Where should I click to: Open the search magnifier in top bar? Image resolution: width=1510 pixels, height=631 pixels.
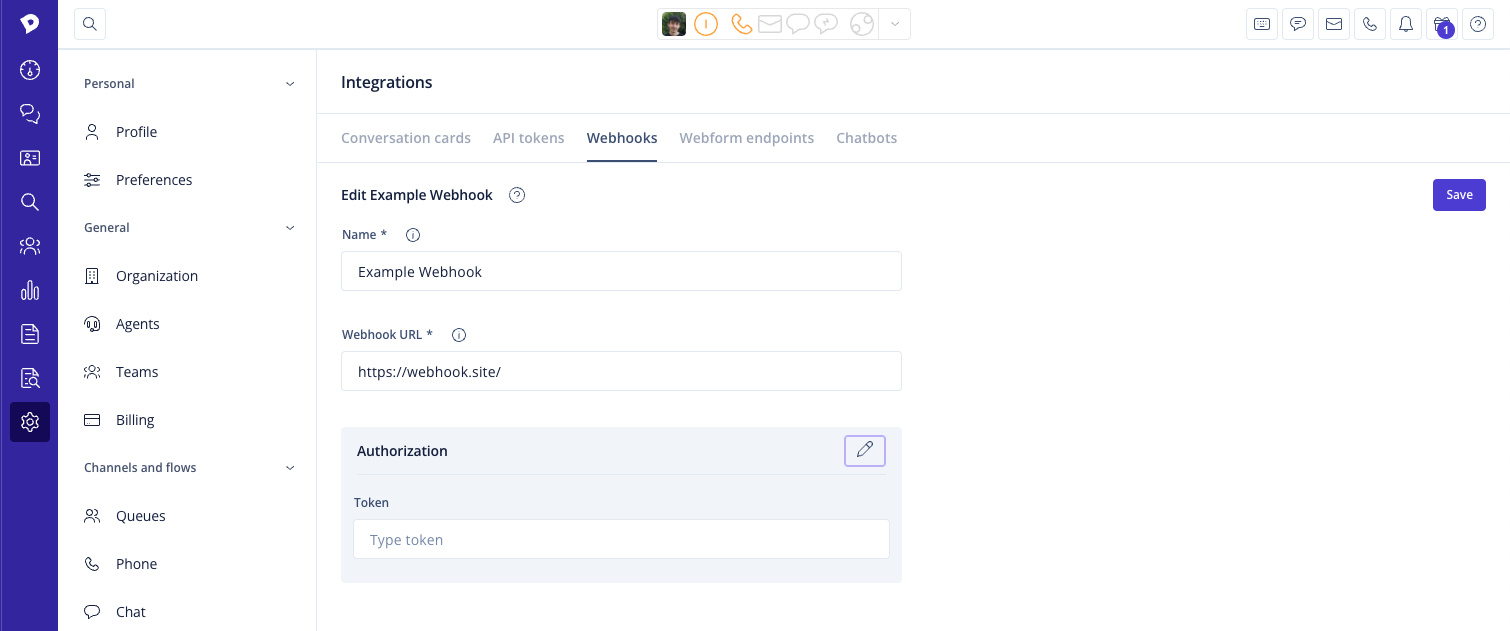tap(90, 24)
